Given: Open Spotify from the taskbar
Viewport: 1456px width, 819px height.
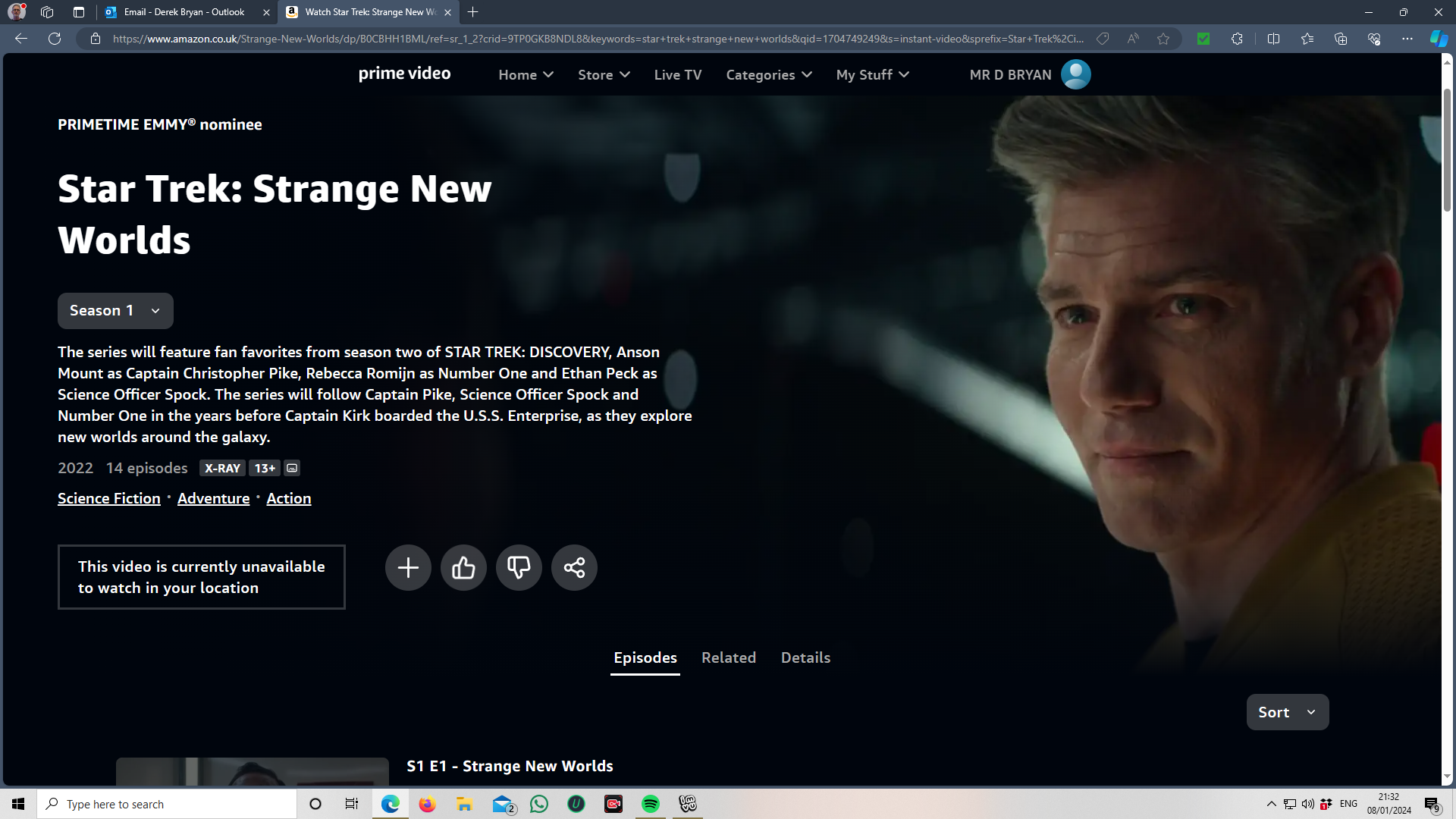Looking at the screenshot, I should coord(650,804).
